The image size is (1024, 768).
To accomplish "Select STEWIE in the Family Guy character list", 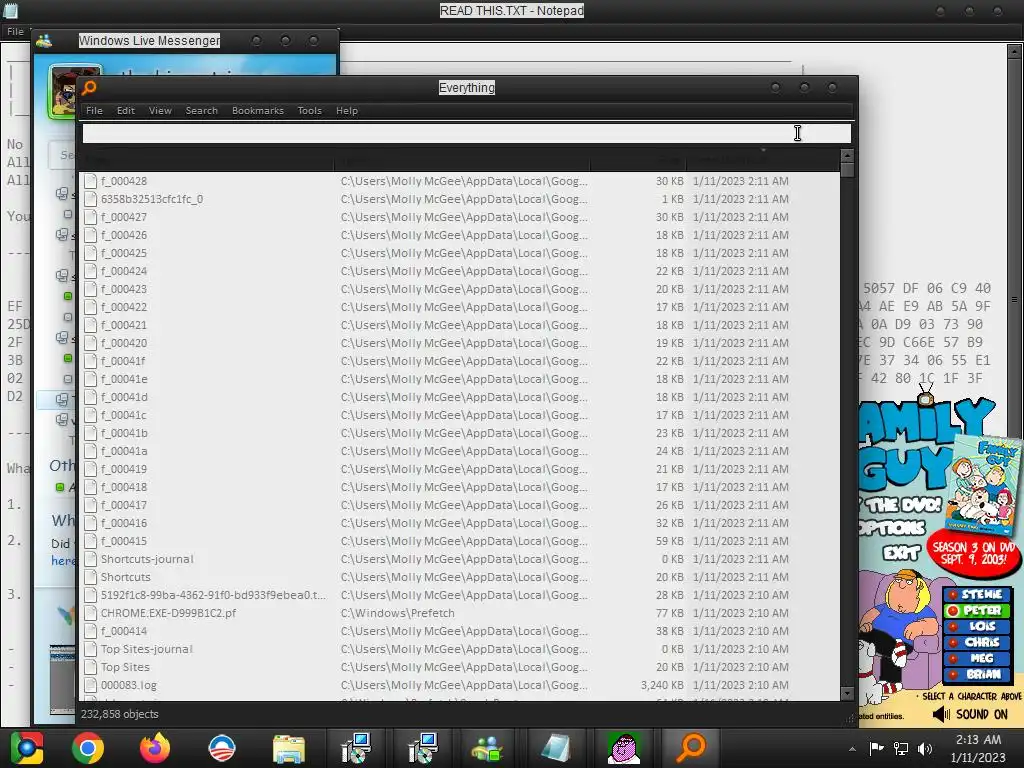I will click(977, 594).
